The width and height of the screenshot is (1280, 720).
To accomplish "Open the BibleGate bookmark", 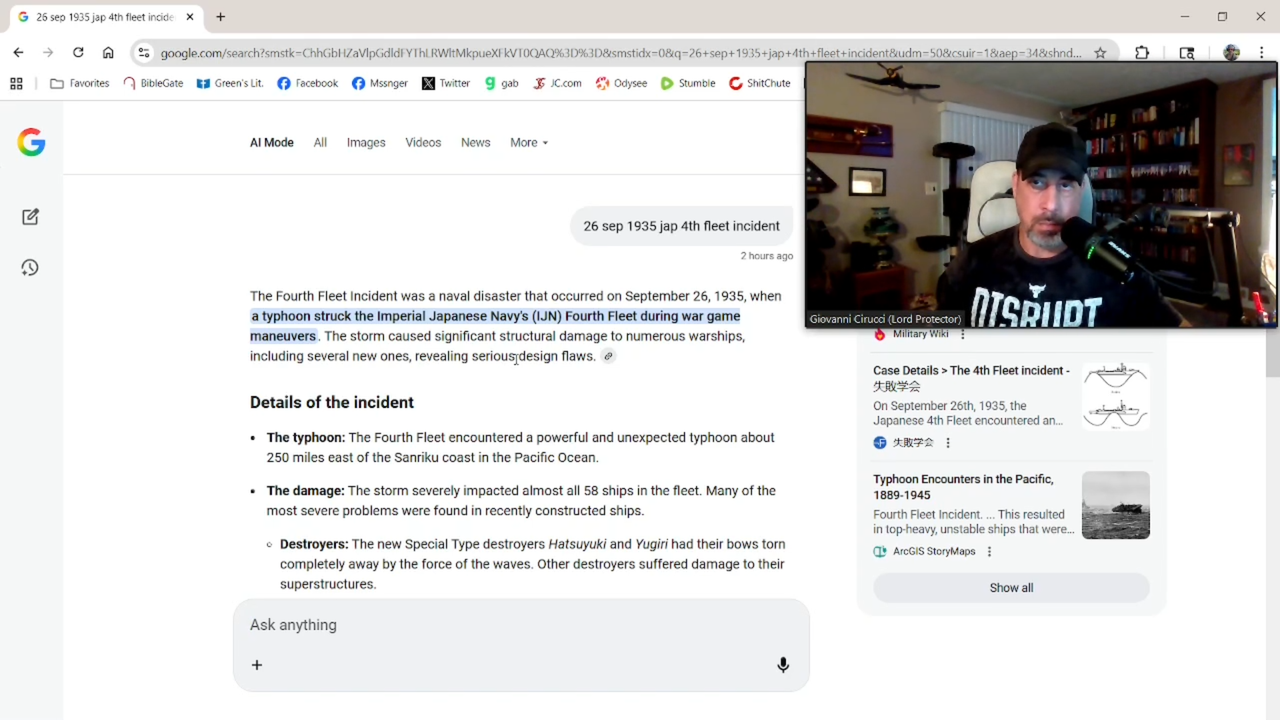I will [153, 84].
